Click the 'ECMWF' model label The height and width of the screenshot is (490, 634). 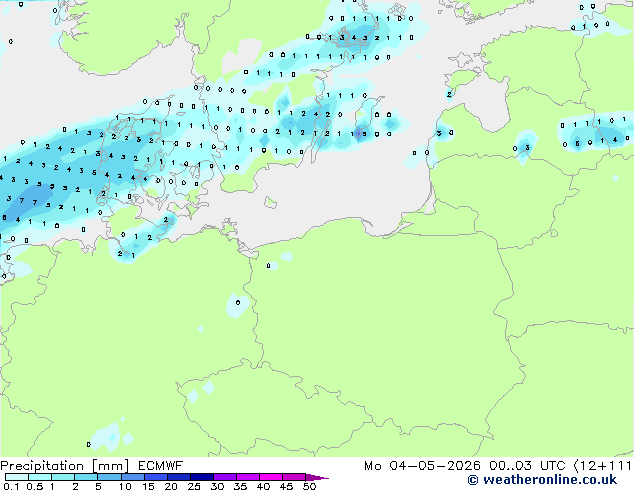(x=161, y=466)
